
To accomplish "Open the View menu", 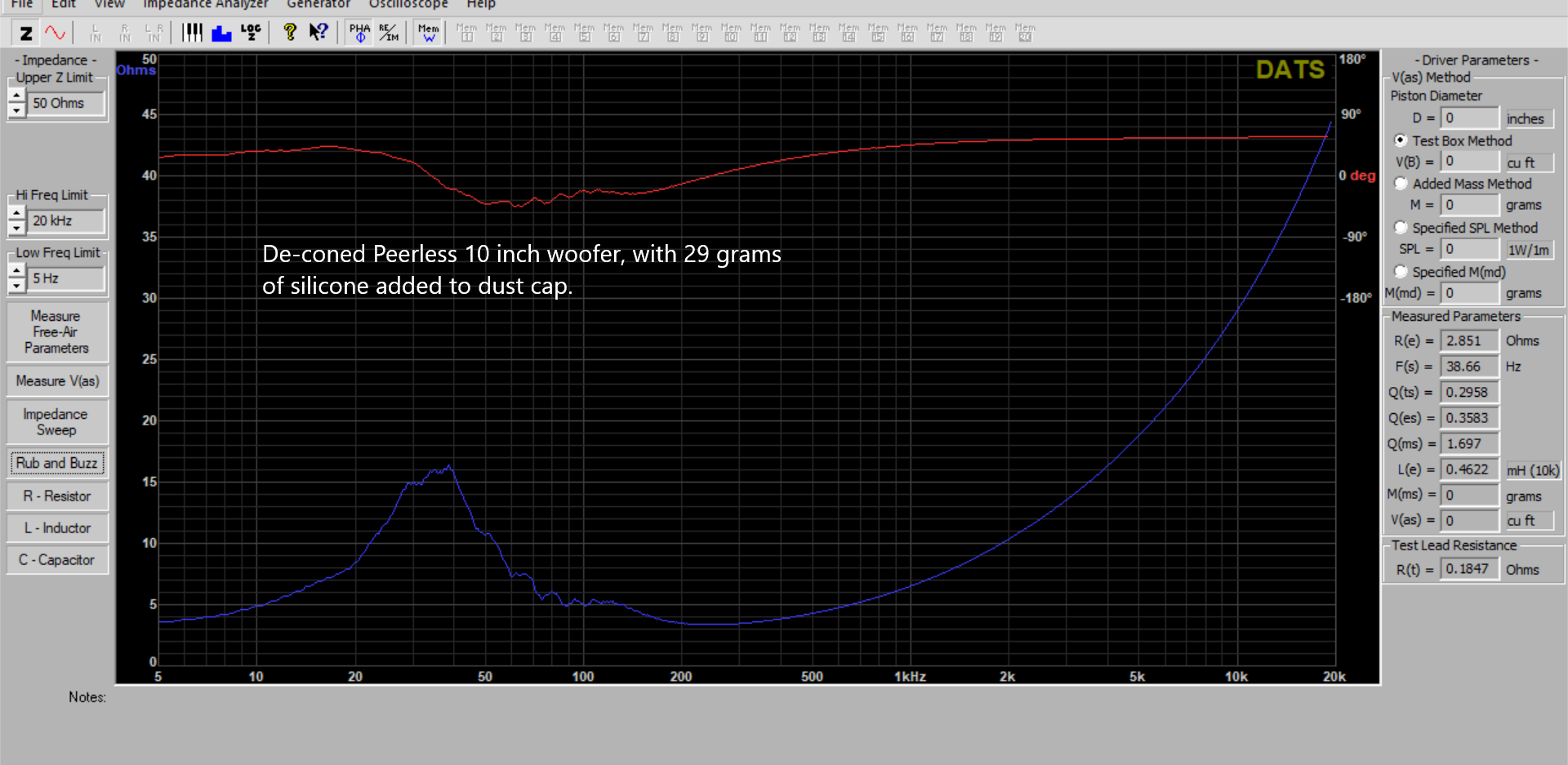I will click(109, 4).
